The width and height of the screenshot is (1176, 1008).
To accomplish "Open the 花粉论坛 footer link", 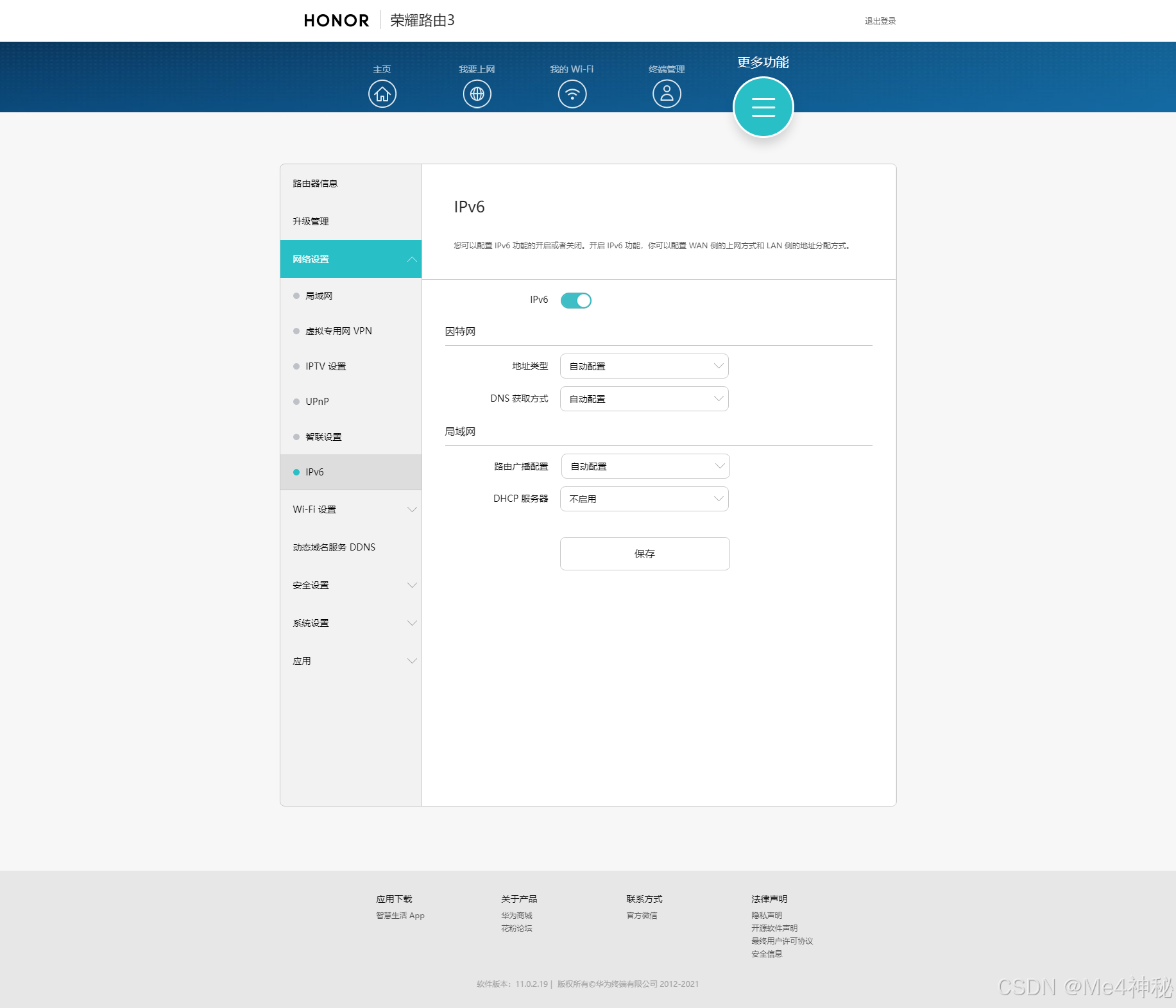I will click(x=516, y=928).
